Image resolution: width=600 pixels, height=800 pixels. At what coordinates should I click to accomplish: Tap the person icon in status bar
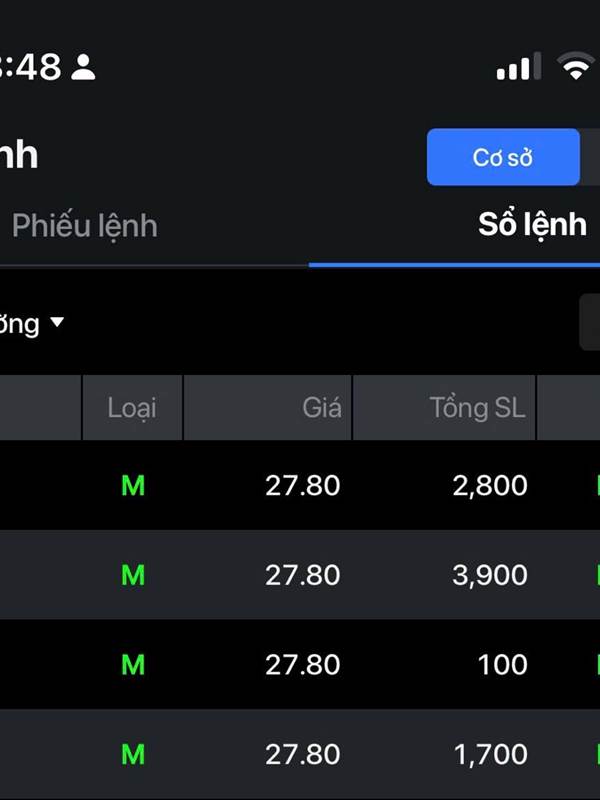click(84, 67)
